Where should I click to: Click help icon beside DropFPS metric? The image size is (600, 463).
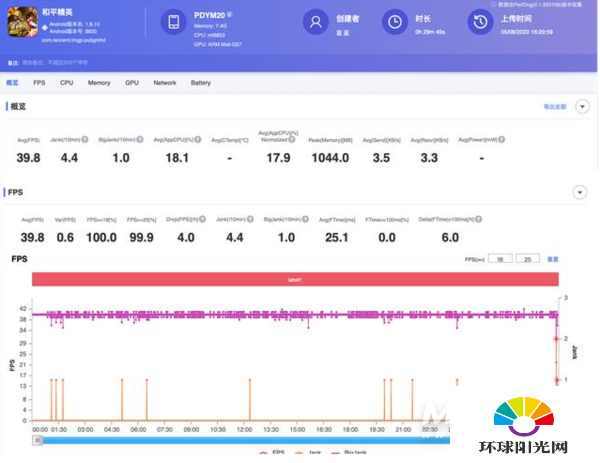tap(202, 219)
